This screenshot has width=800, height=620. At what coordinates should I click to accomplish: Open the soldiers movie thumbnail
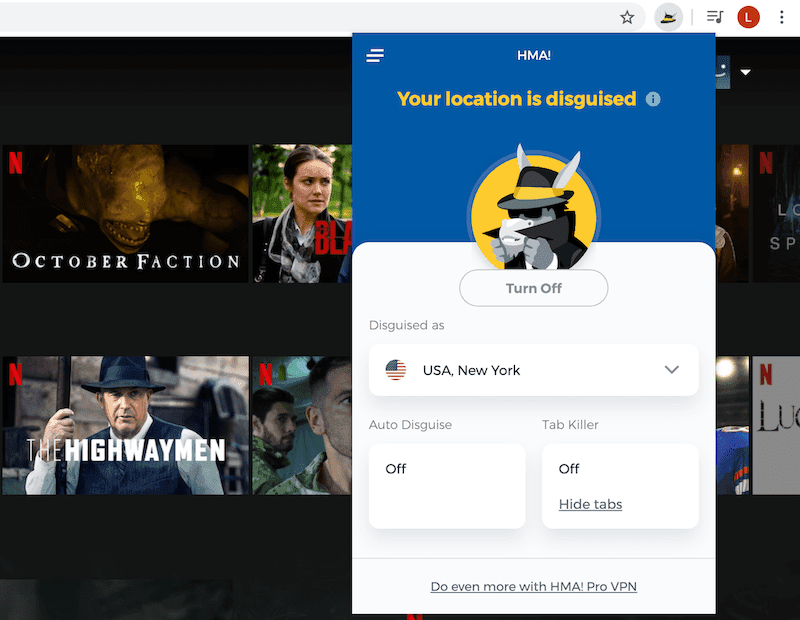(302, 425)
